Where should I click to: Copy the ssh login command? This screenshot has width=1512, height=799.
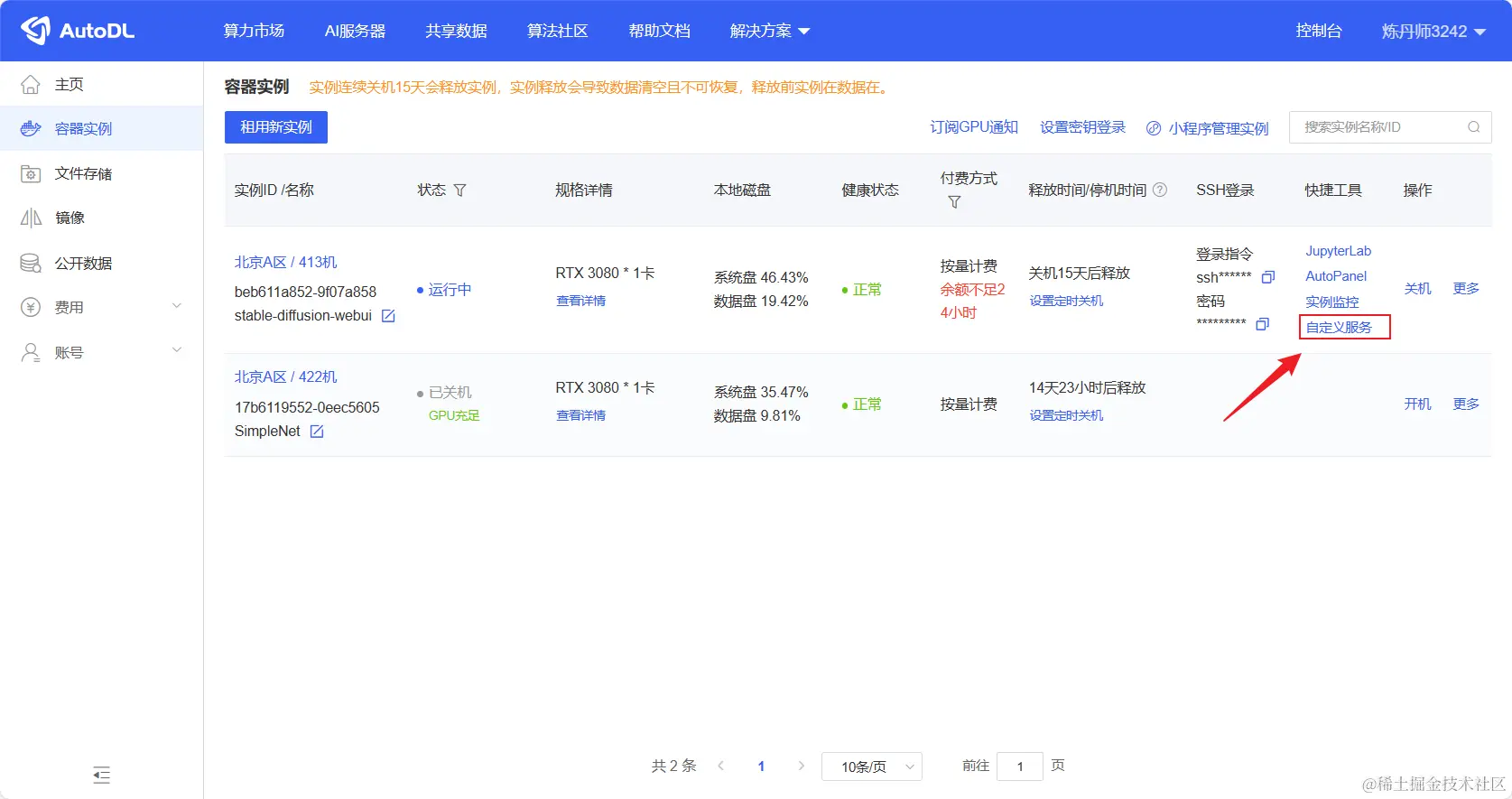(1268, 277)
